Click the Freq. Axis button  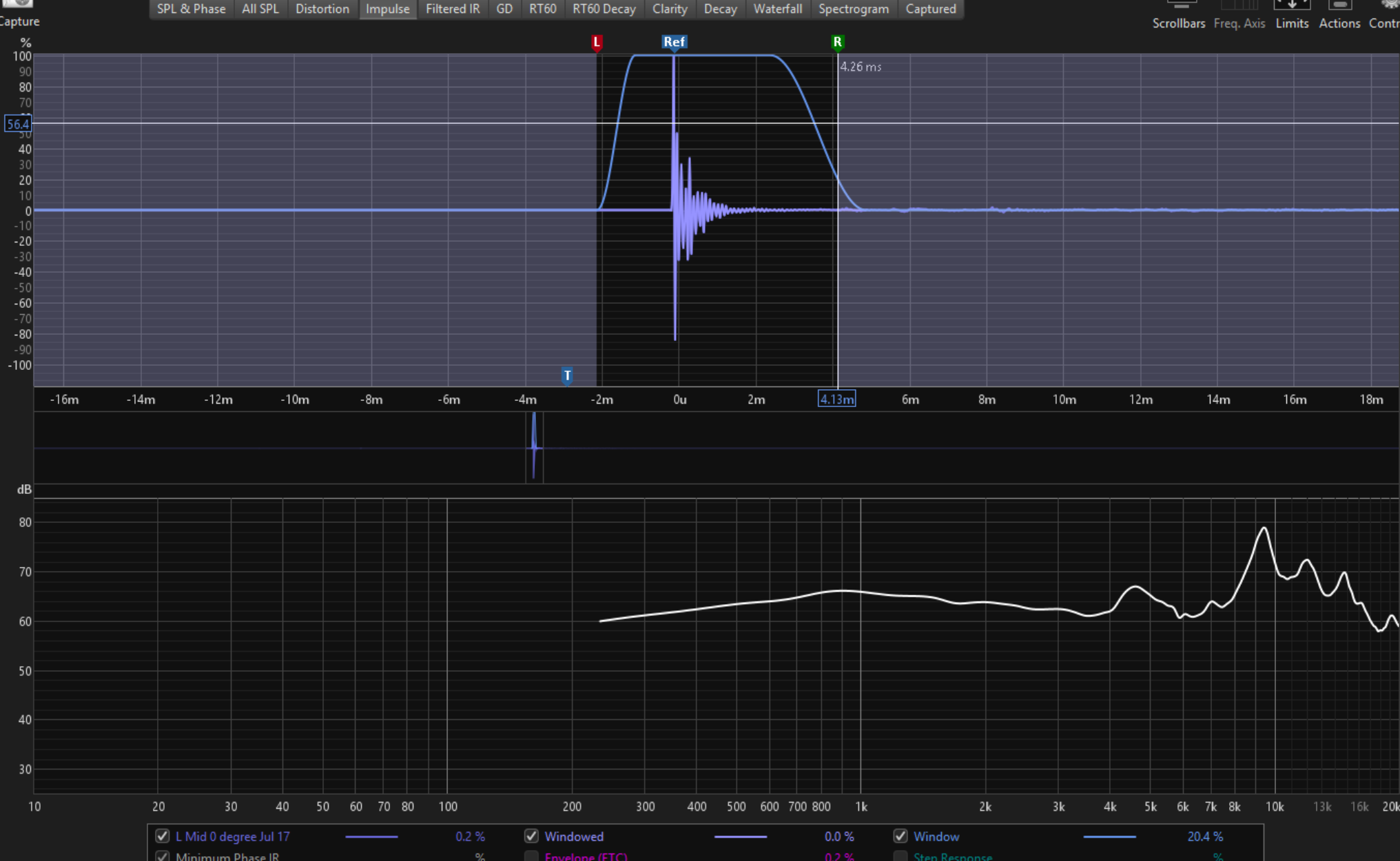pyautogui.click(x=1239, y=15)
